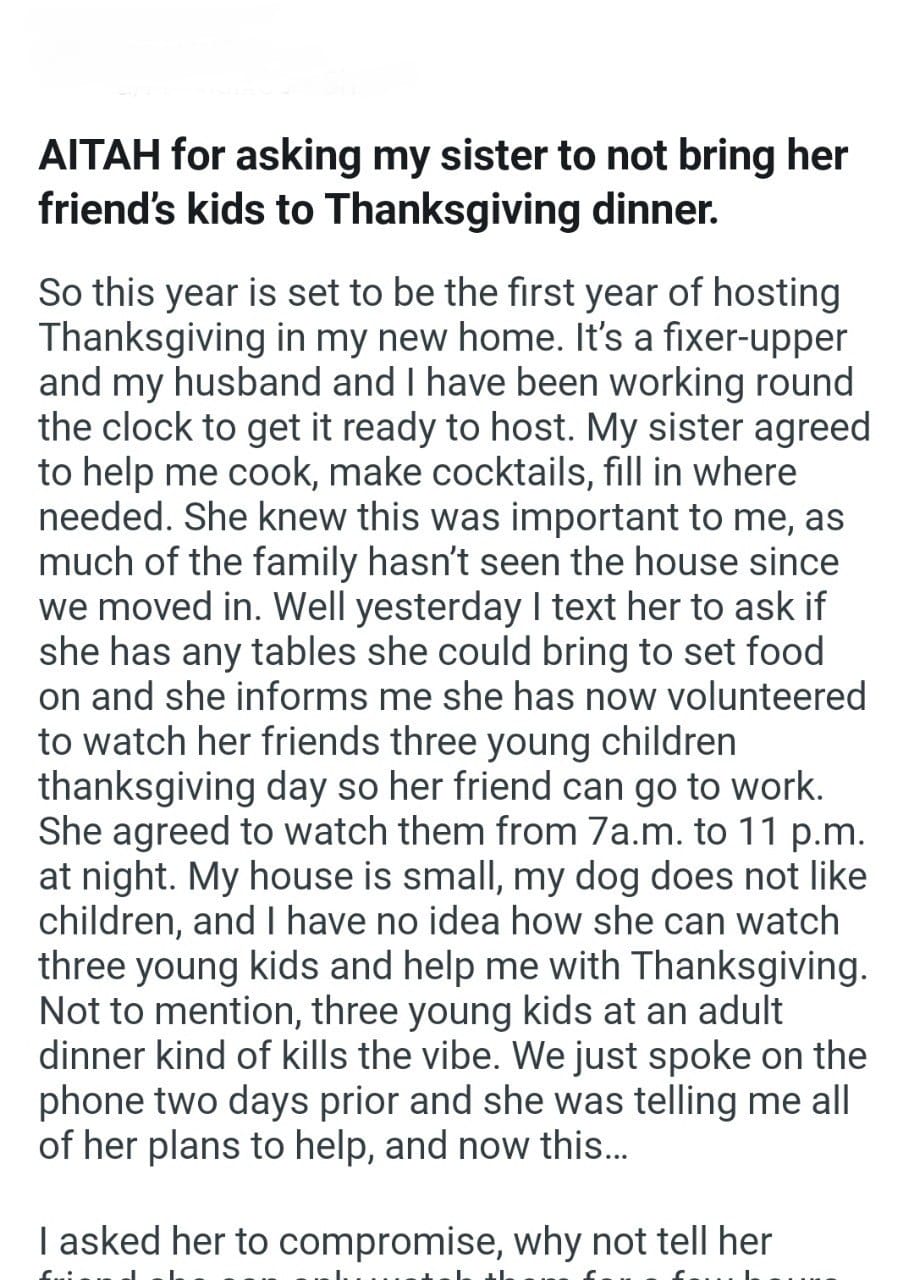Click the post title starting with AITAH
This screenshot has height=1280, width=914.
442,158
